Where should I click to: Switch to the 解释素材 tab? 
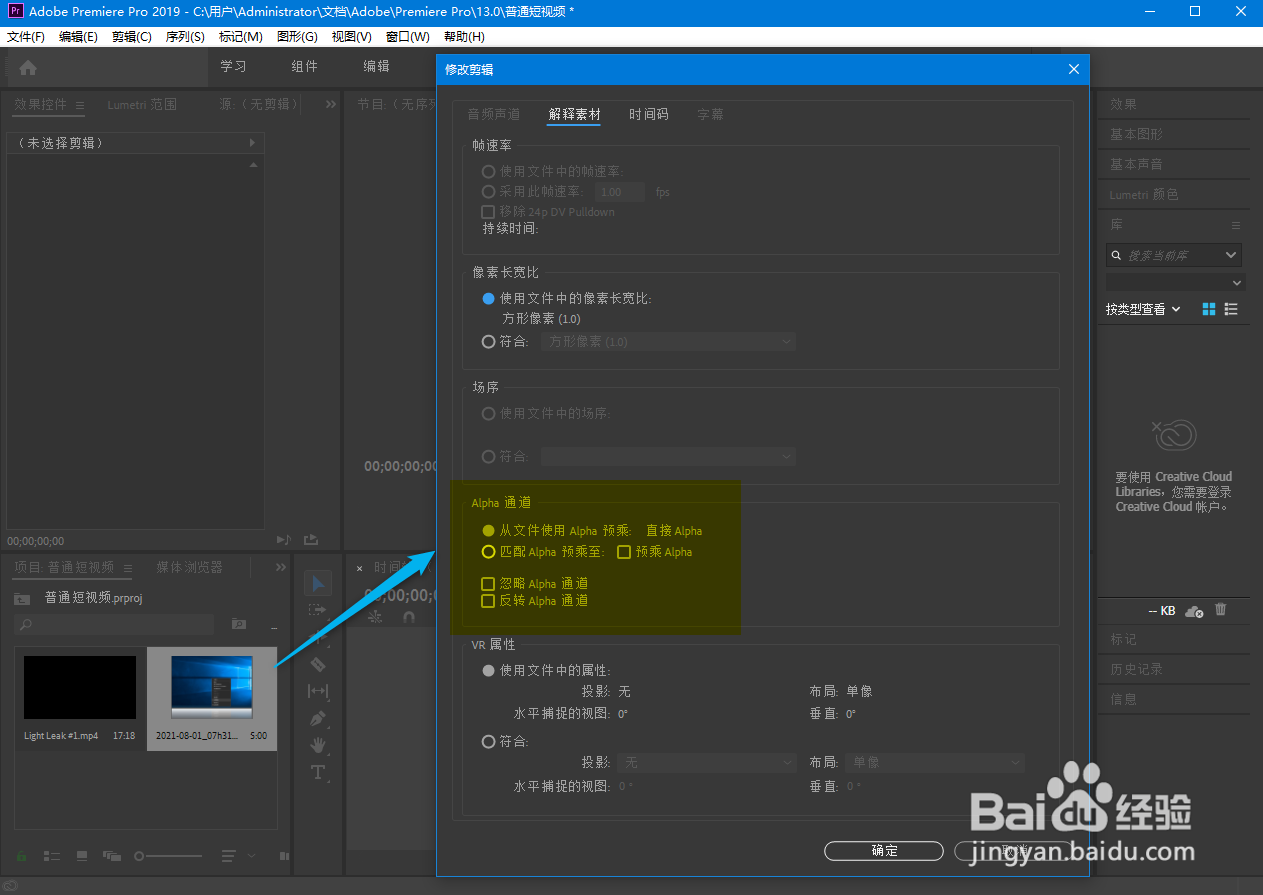click(x=575, y=114)
